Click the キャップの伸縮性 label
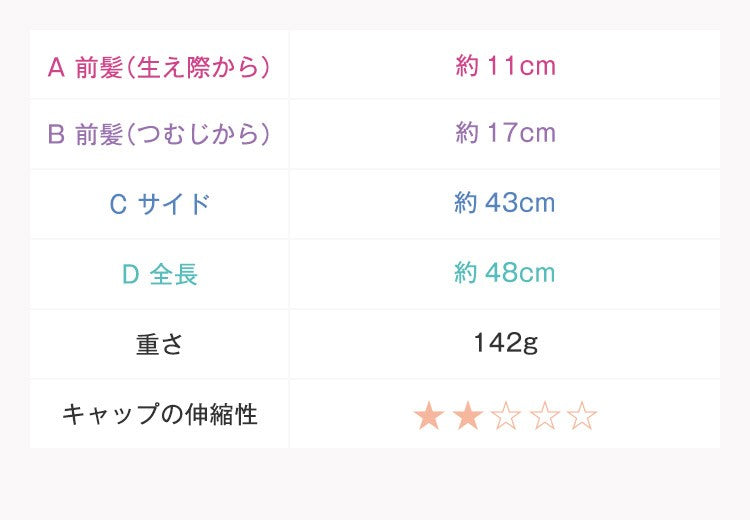 (159, 414)
